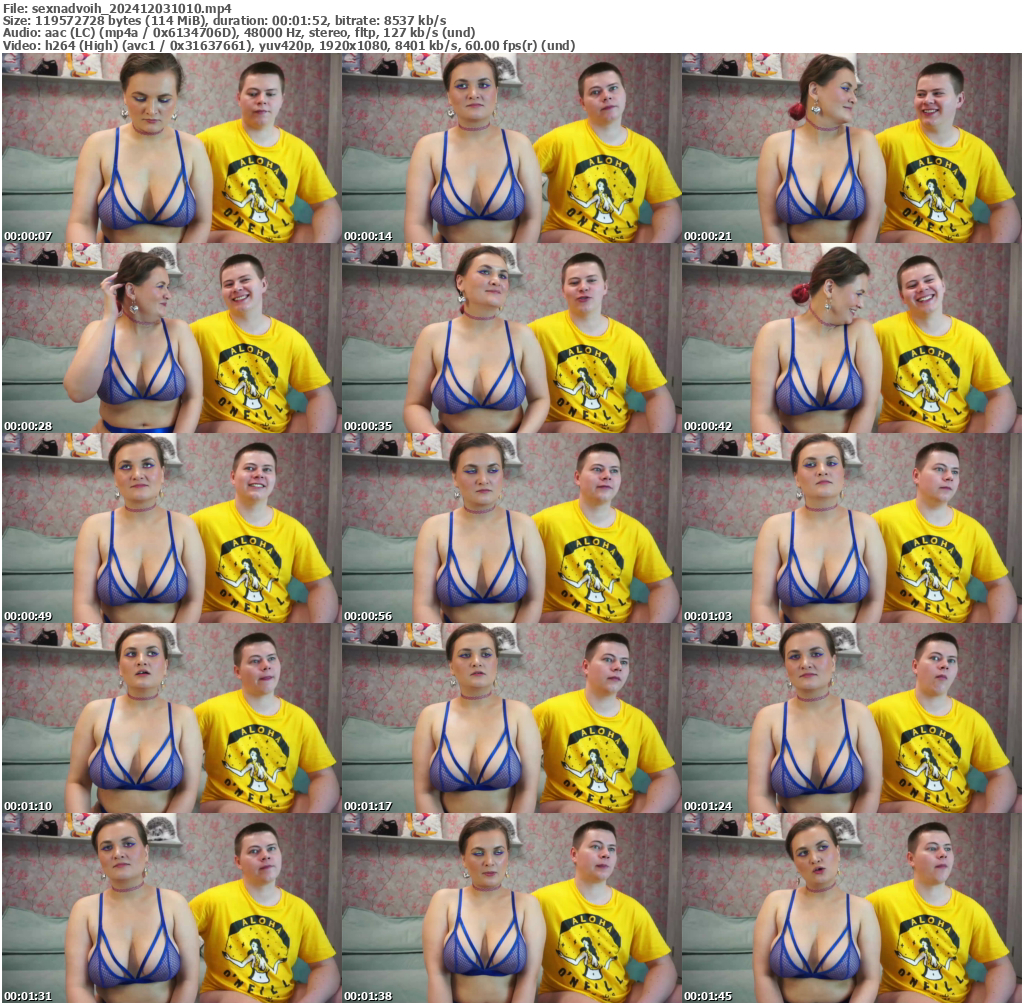Open the frame stamped 00:00:28

coord(170,338)
